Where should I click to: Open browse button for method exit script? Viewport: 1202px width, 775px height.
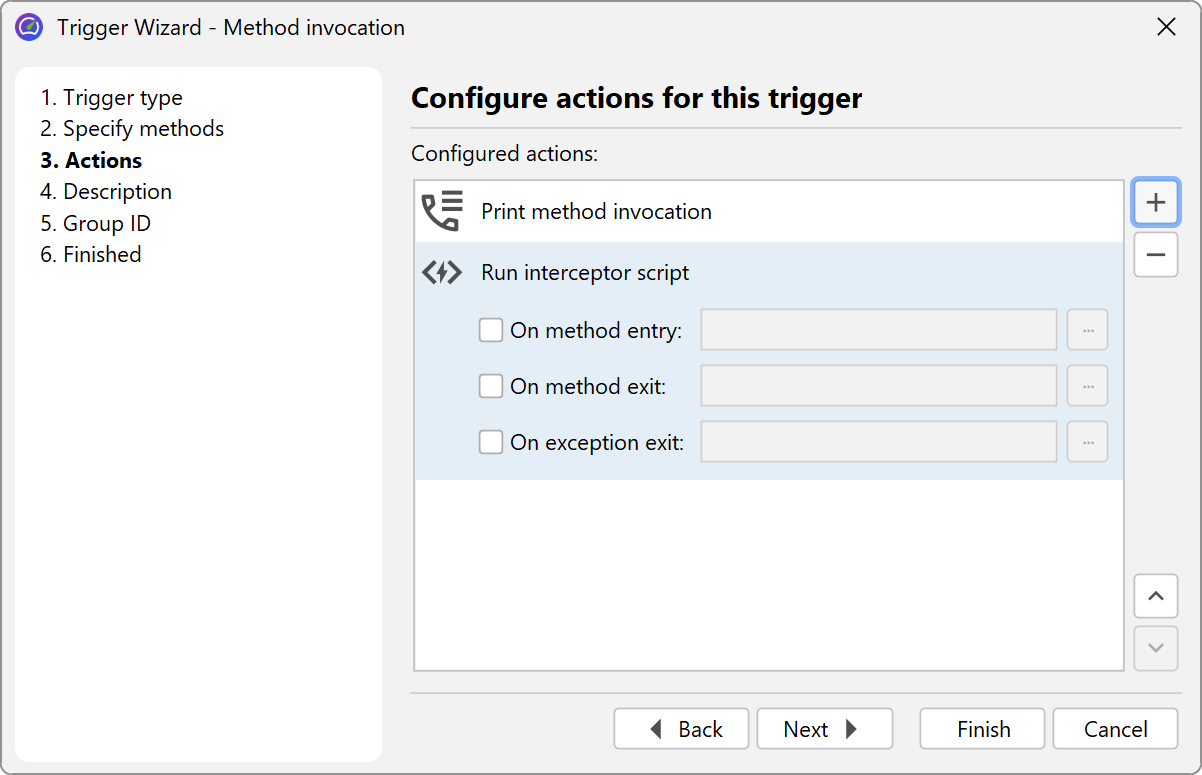[1087, 386]
